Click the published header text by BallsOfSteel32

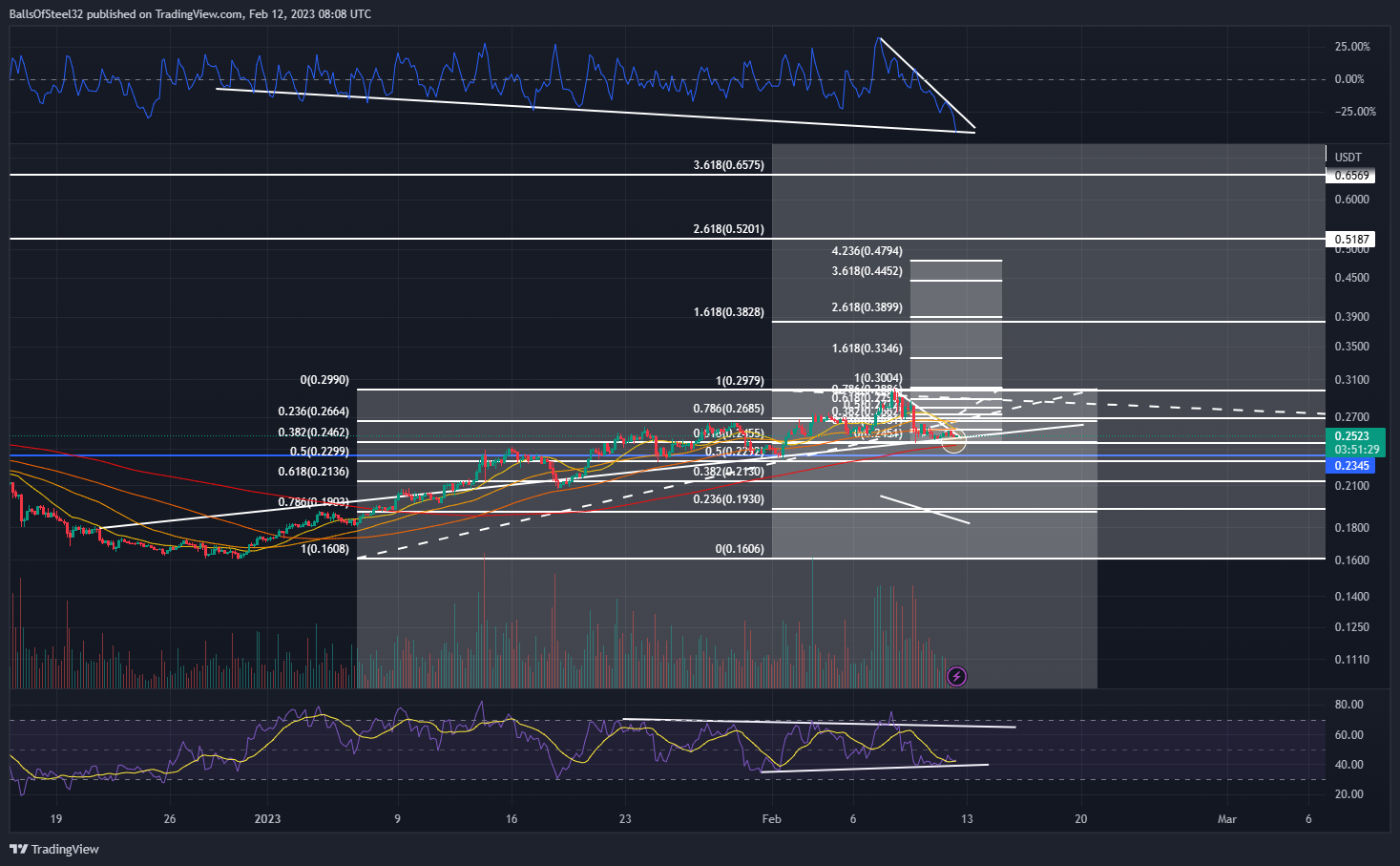coord(190,14)
